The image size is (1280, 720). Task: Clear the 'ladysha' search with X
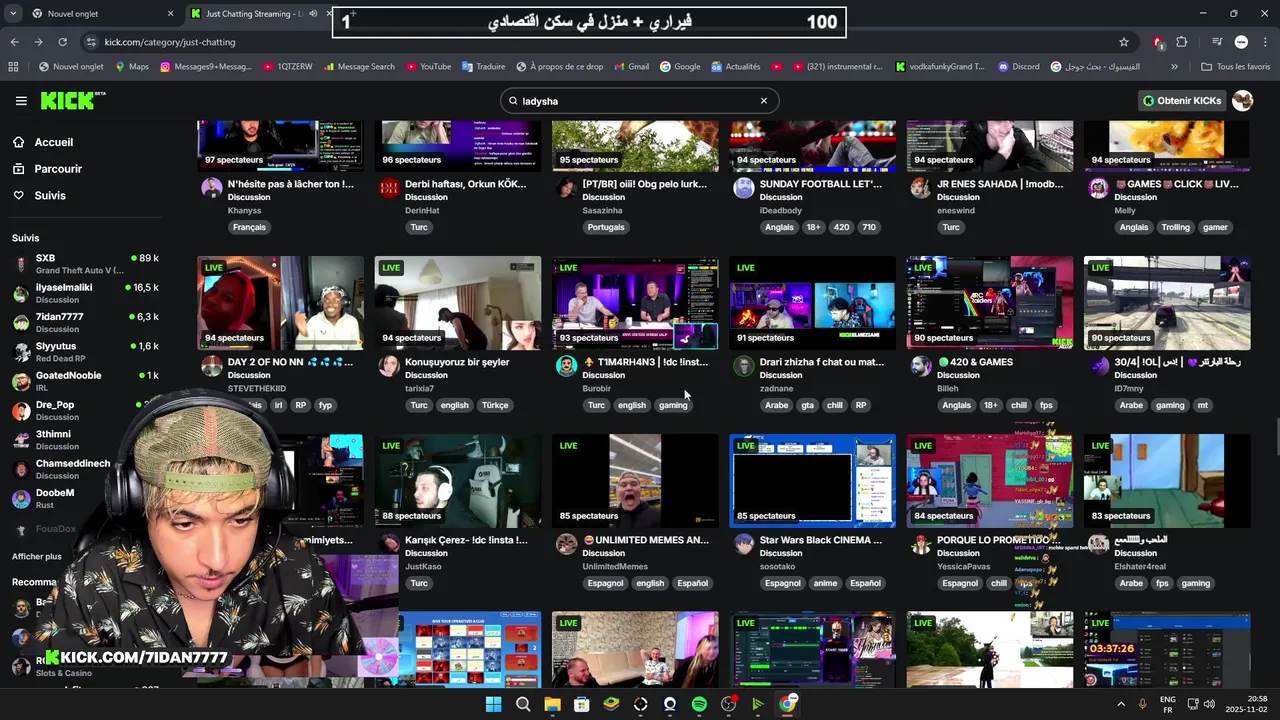tap(763, 101)
